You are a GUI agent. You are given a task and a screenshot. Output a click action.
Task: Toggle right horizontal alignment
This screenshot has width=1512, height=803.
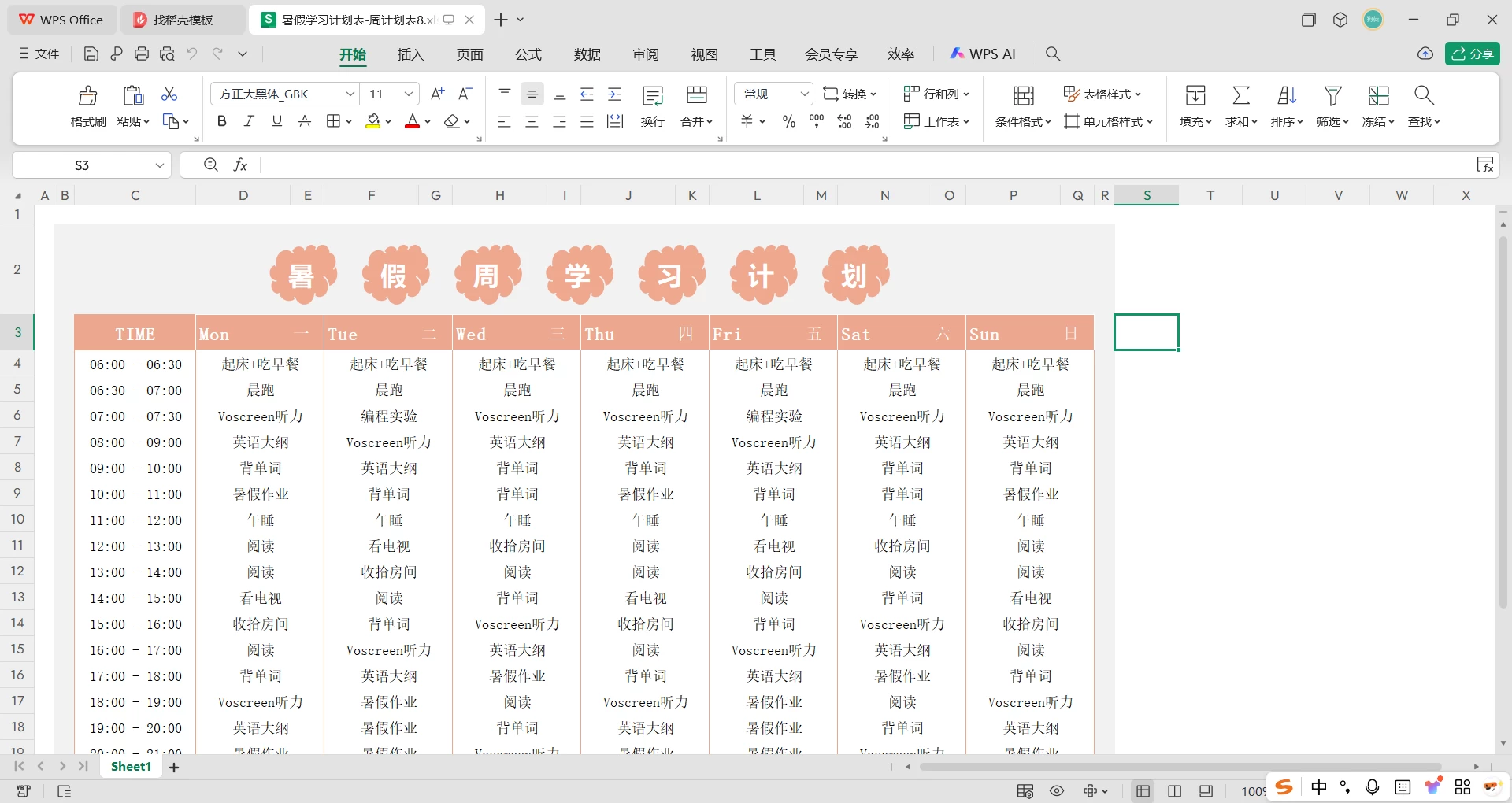(559, 121)
